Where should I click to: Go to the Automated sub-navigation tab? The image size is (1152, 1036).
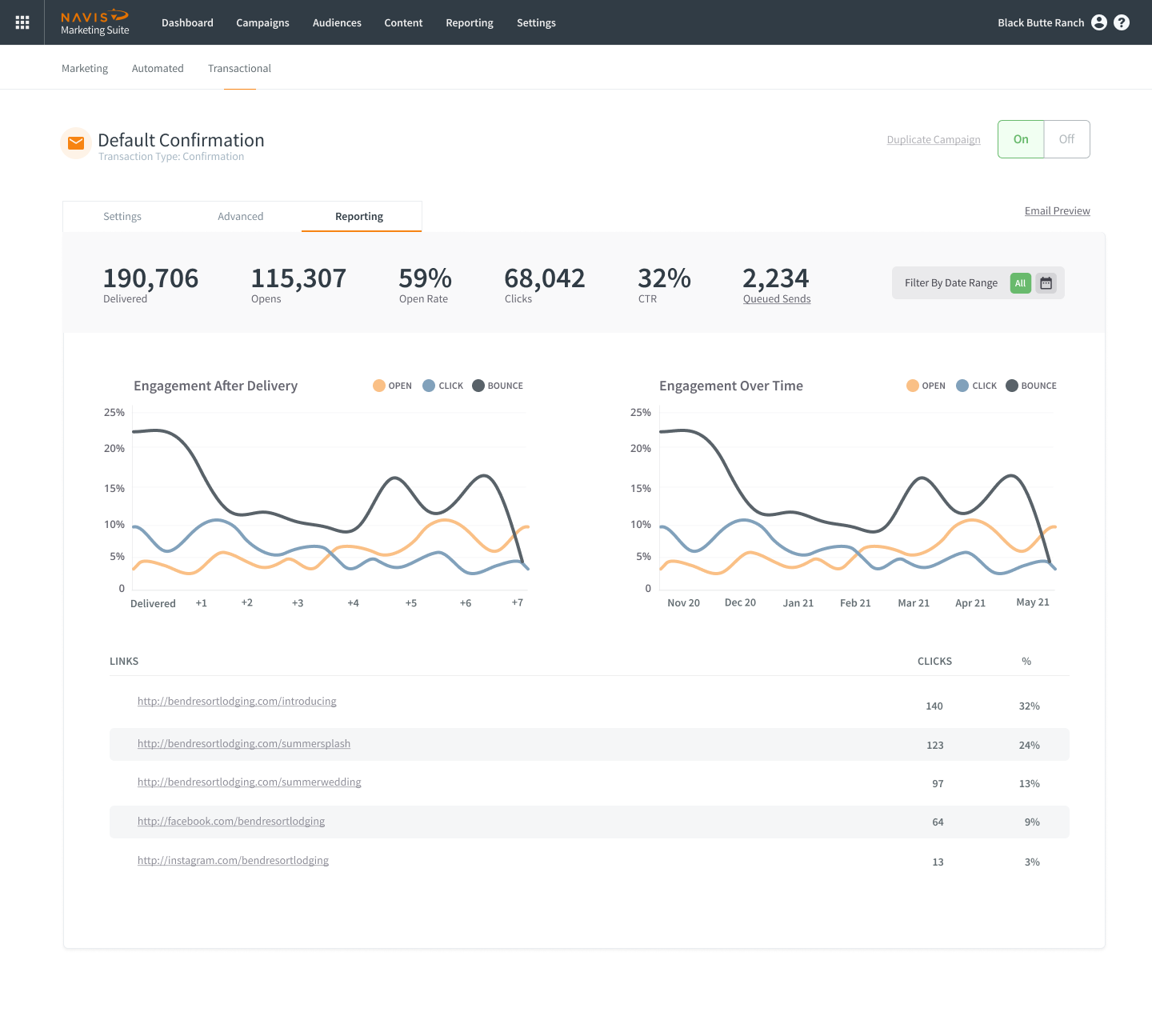click(158, 69)
